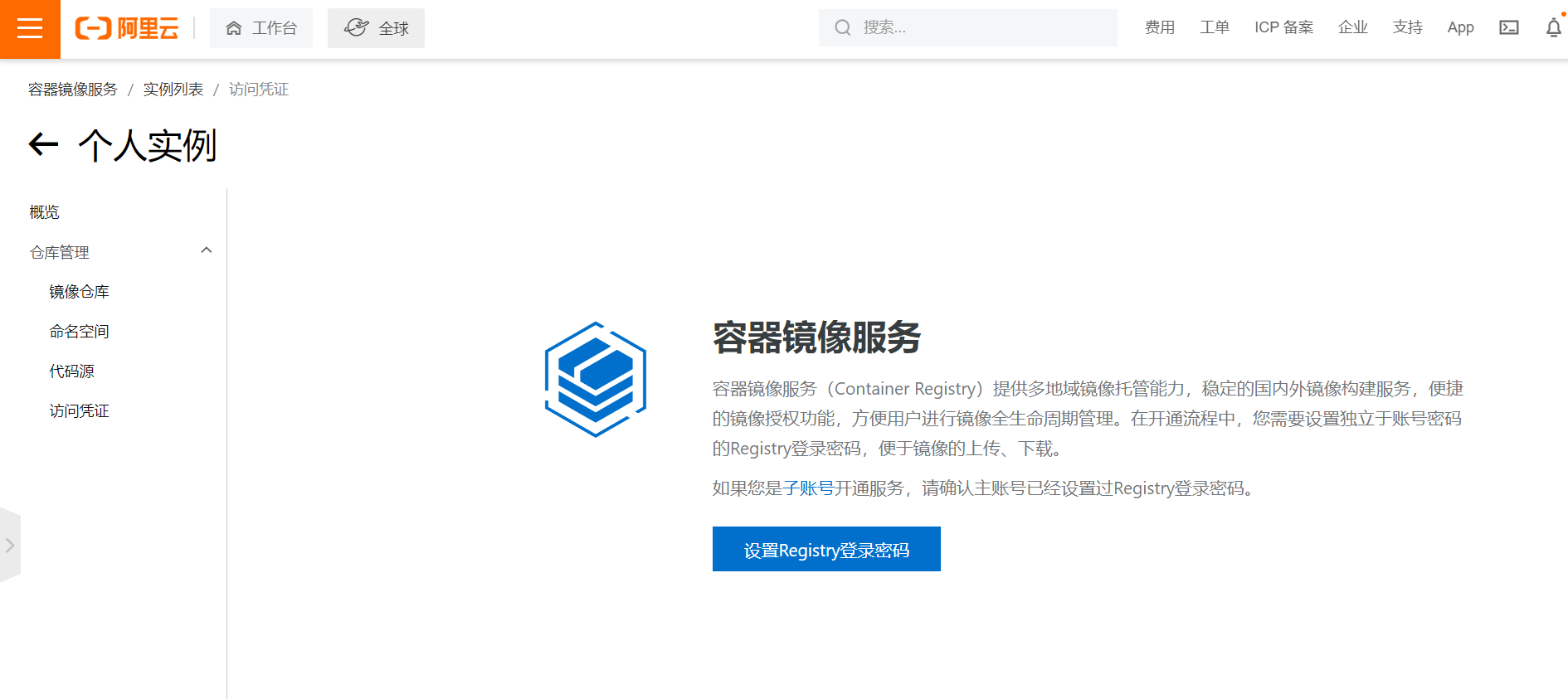Open the orange hamburger menu
The height and width of the screenshot is (699, 1568).
tap(30, 29)
